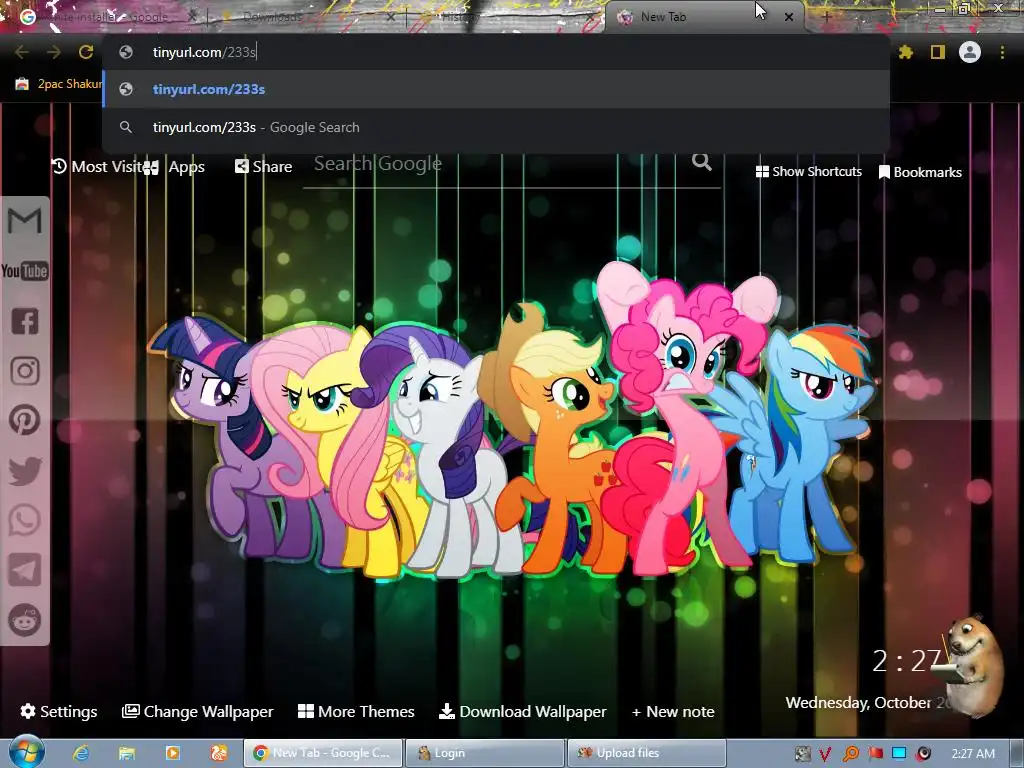Switch to the Upload files taskbar window
The image size is (1024, 768).
click(x=647, y=753)
